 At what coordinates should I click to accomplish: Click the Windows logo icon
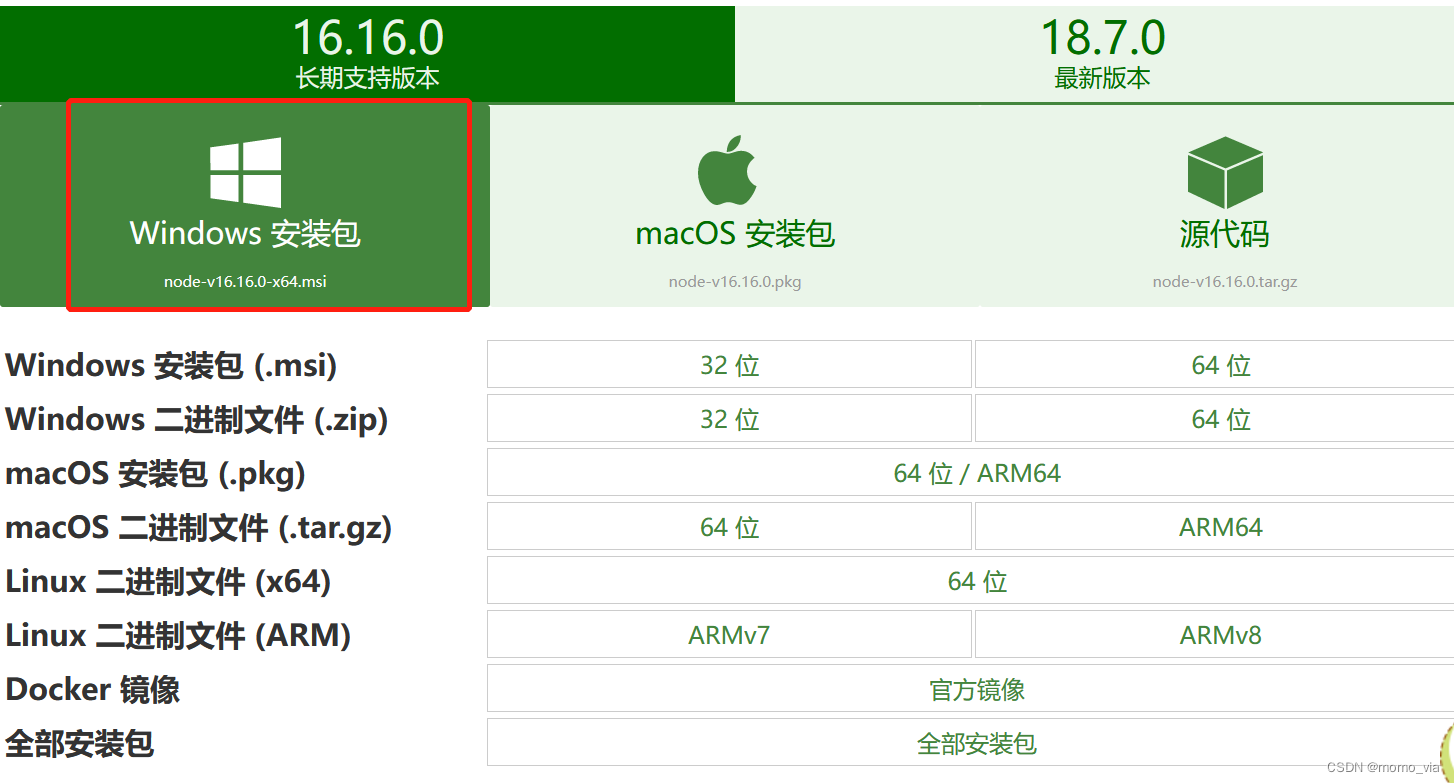pos(245,172)
